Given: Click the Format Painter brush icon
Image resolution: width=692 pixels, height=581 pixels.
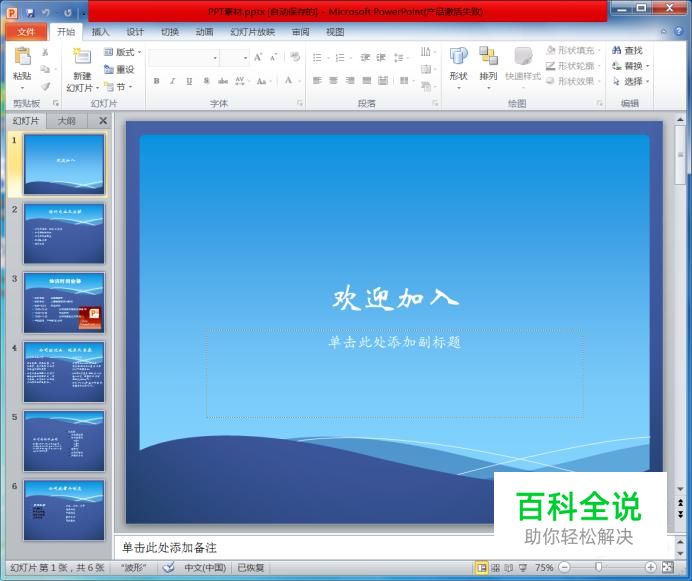Looking at the screenshot, I should tap(45, 86).
